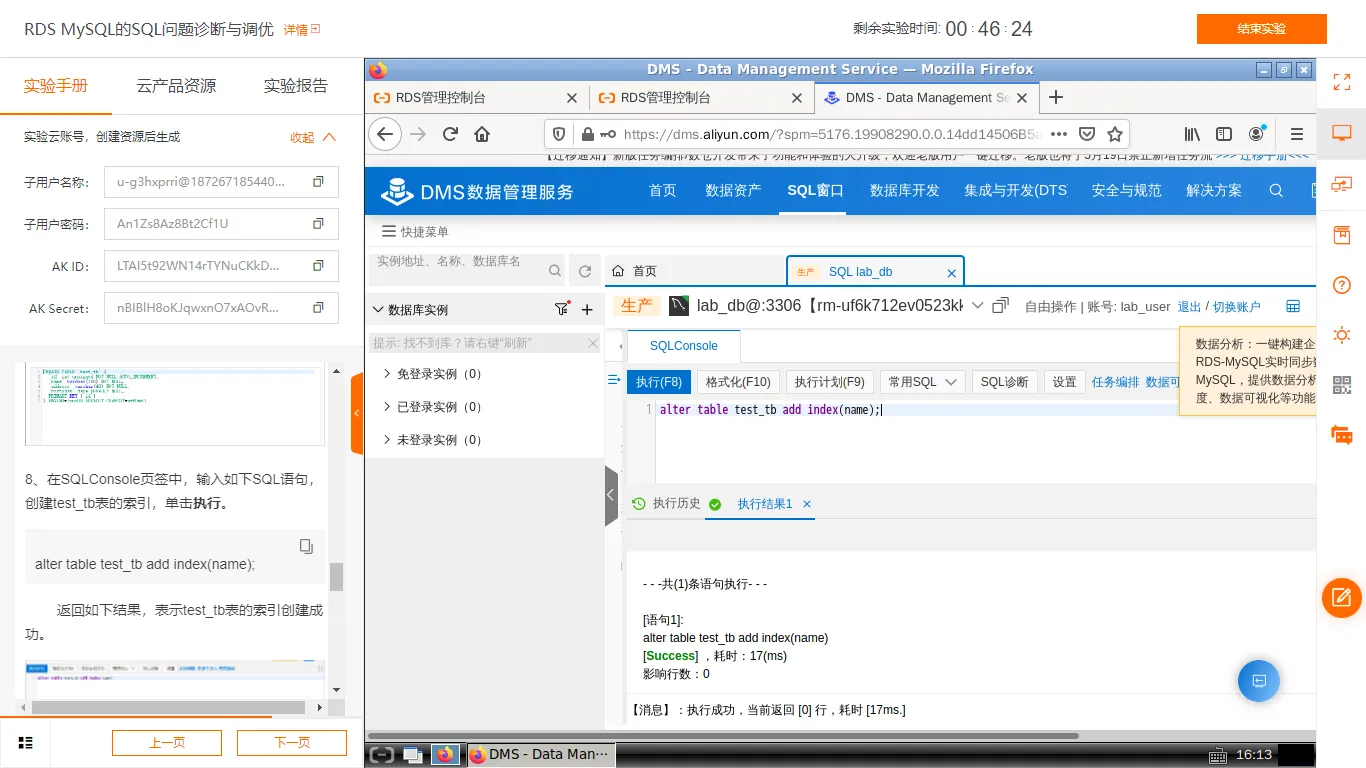Add a new database instance
1366x768 pixels.
(587, 310)
